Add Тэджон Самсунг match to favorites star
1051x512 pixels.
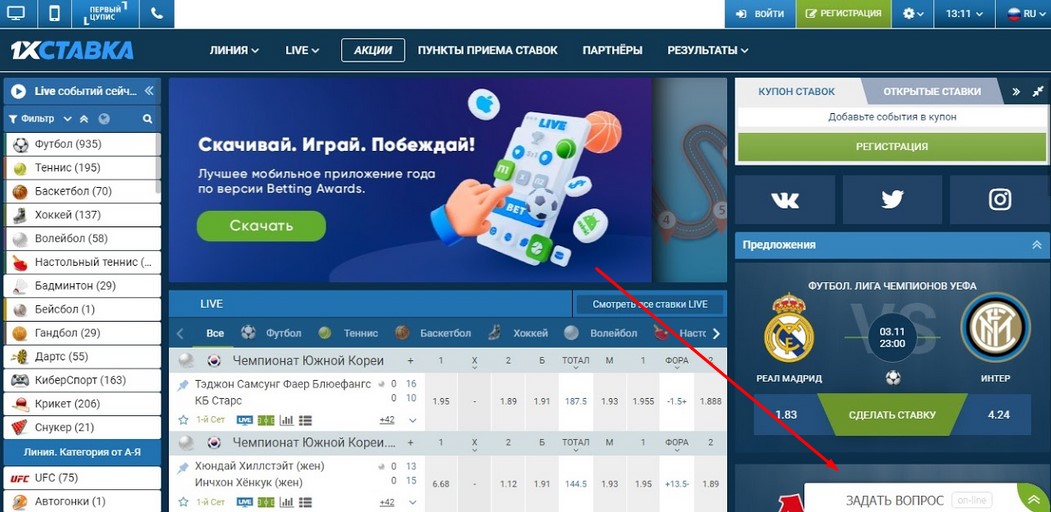(183, 420)
